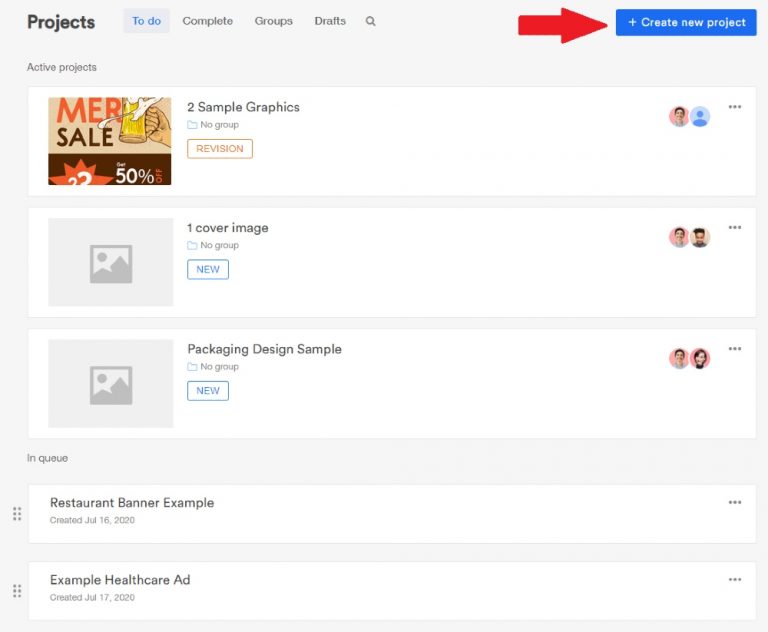Image resolution: width=768 pixels, height=632 pixels.
Task: Switch to the Groups tab
Action: pyautogui.click(x=273, y=21)
